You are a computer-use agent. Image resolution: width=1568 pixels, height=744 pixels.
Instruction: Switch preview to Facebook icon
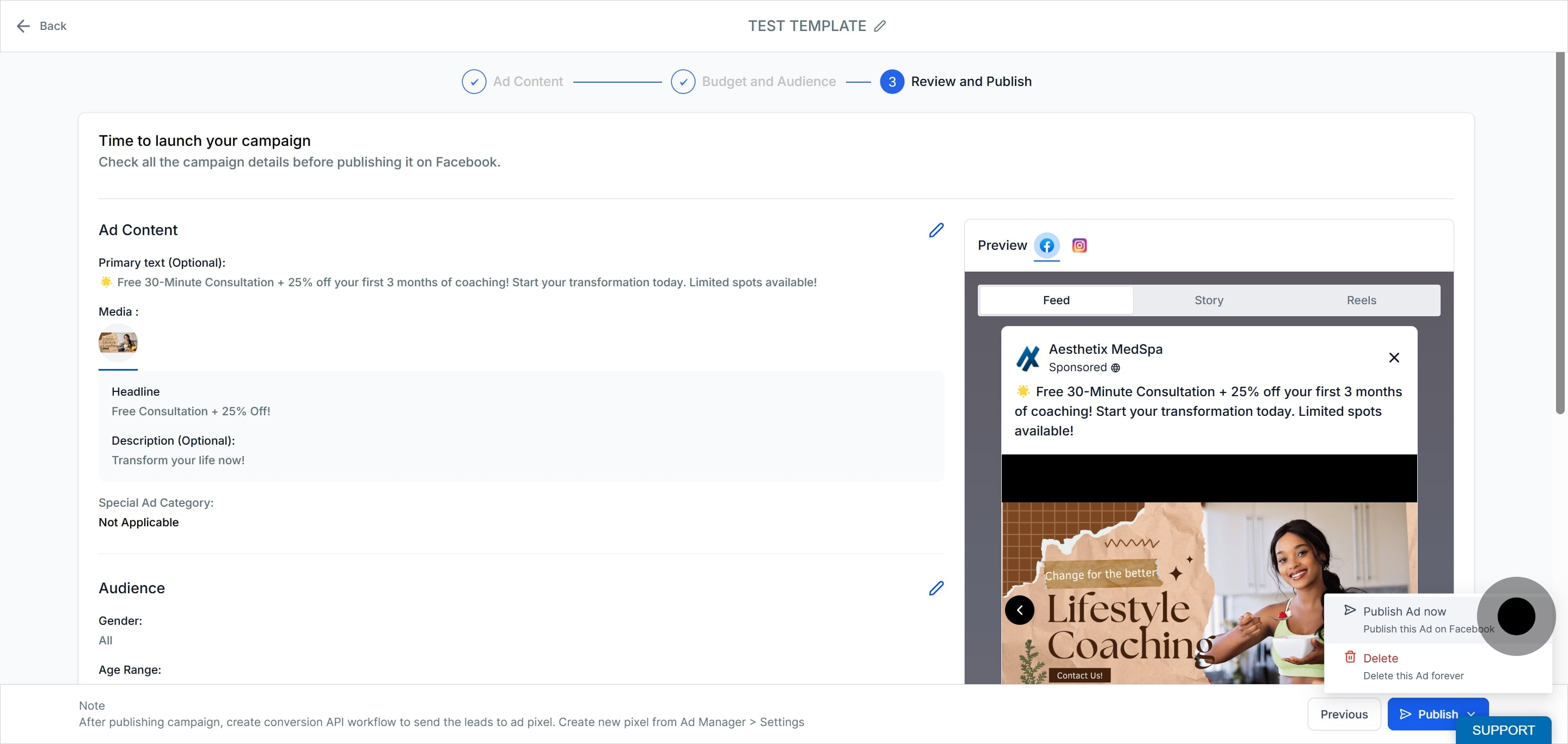(1046, 246)
